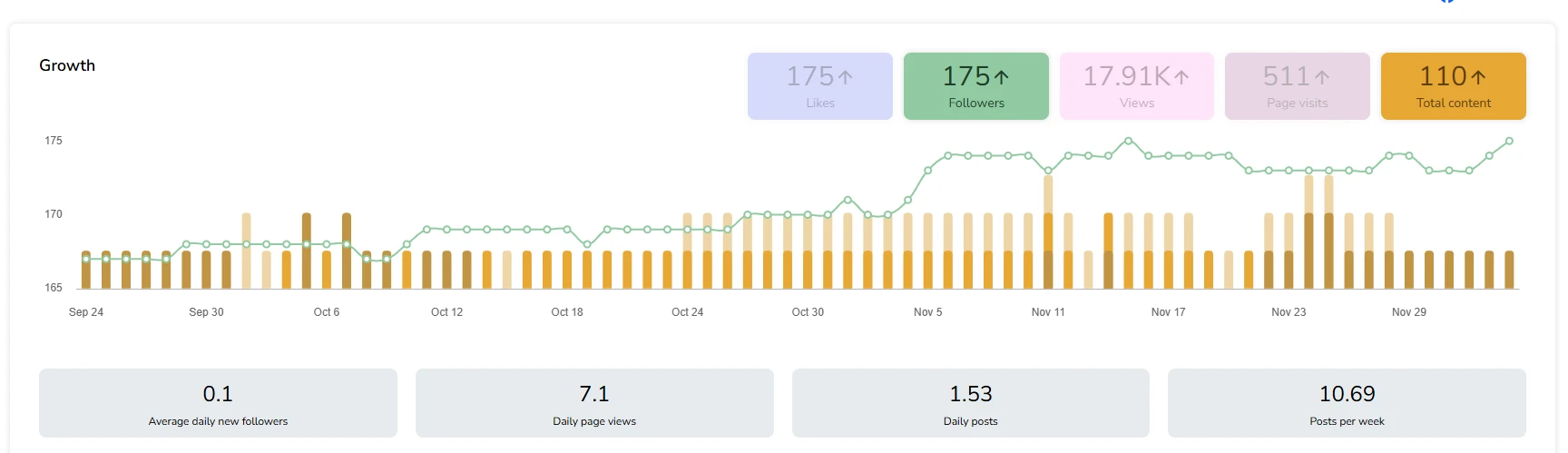The width and height of the screenshot is (1568, 453).
Task: Click the first followers point above Sep 24
Action: click(86, 260)
